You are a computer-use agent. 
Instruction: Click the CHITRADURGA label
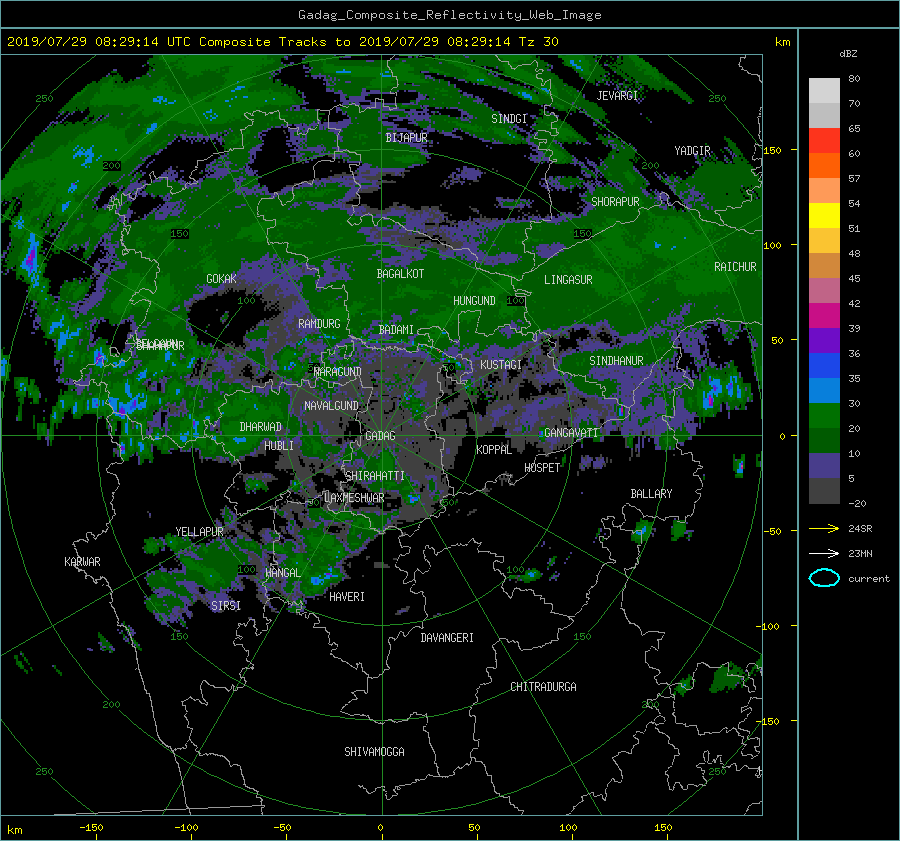(543, 687)
